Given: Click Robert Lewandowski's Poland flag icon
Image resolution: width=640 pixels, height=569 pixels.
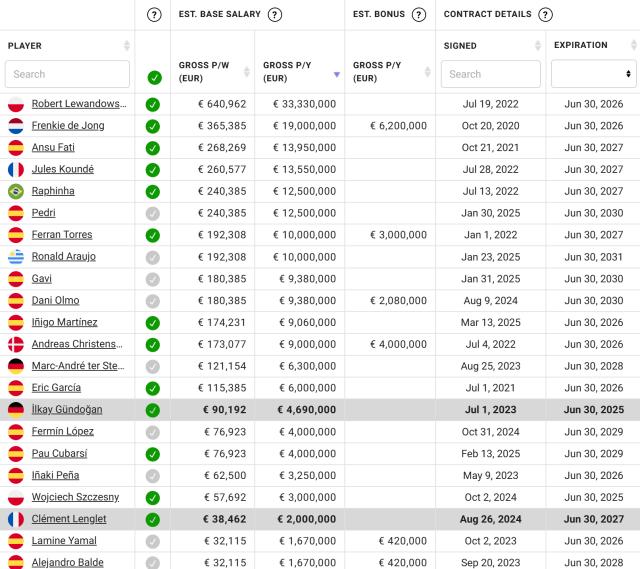Looking at the screenshot, I should 16,104.
